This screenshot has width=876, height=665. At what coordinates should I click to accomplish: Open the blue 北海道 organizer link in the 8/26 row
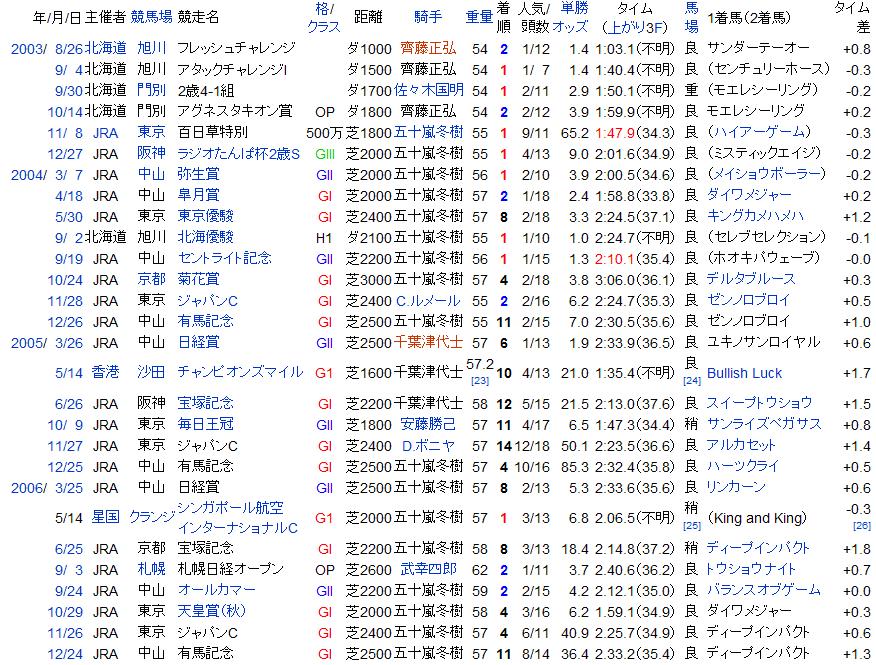[106, 48]
